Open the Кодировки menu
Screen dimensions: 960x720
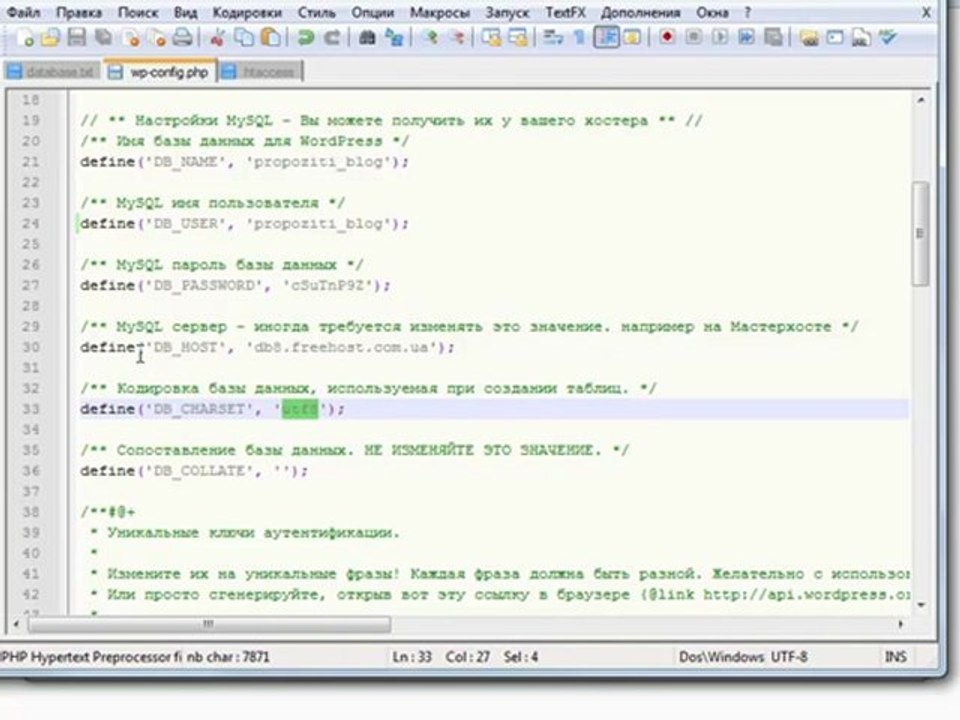click(247, 12)
